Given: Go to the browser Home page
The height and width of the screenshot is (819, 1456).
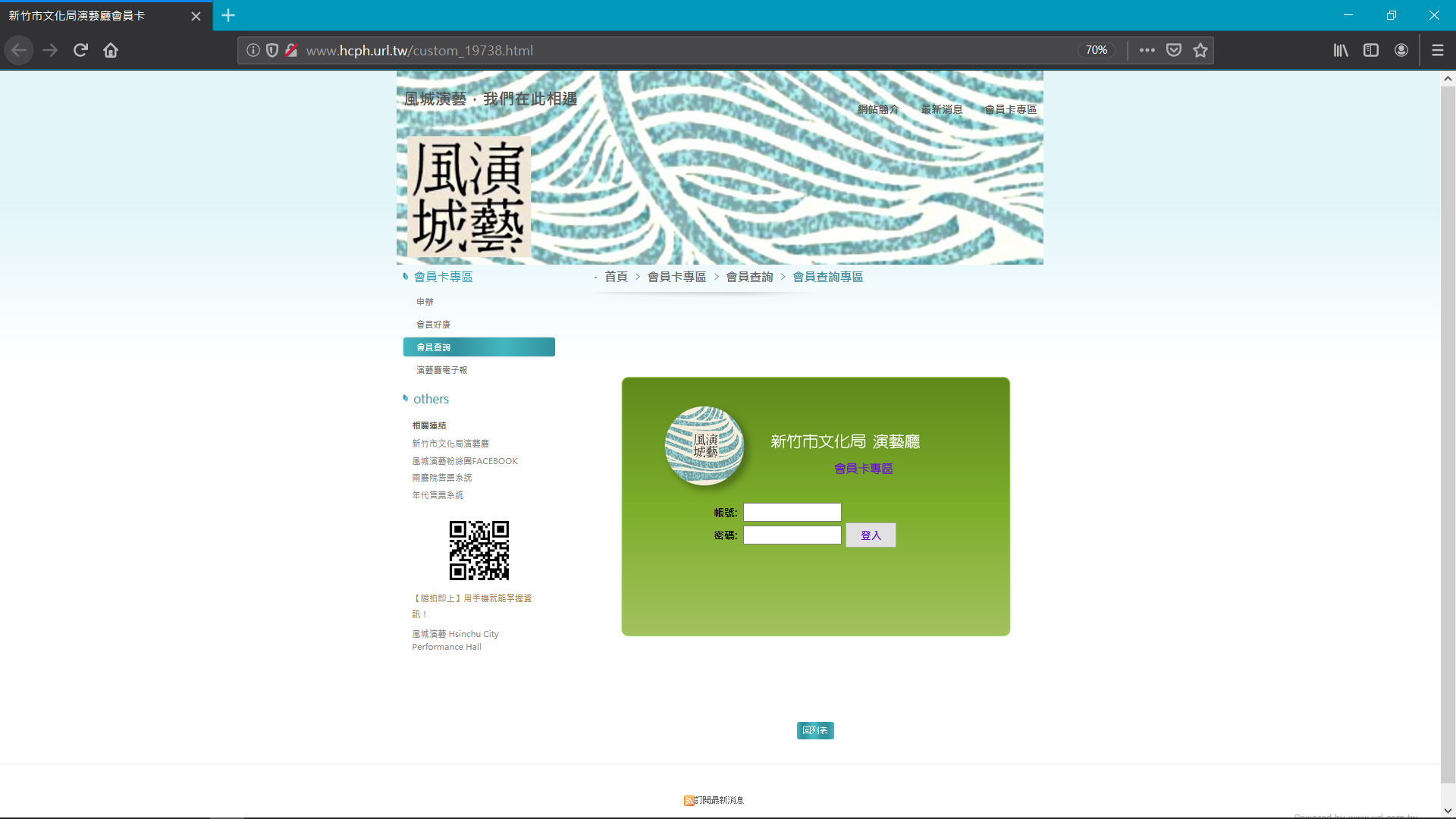Looking at the screenshot, I should click(x=111, y=50).
